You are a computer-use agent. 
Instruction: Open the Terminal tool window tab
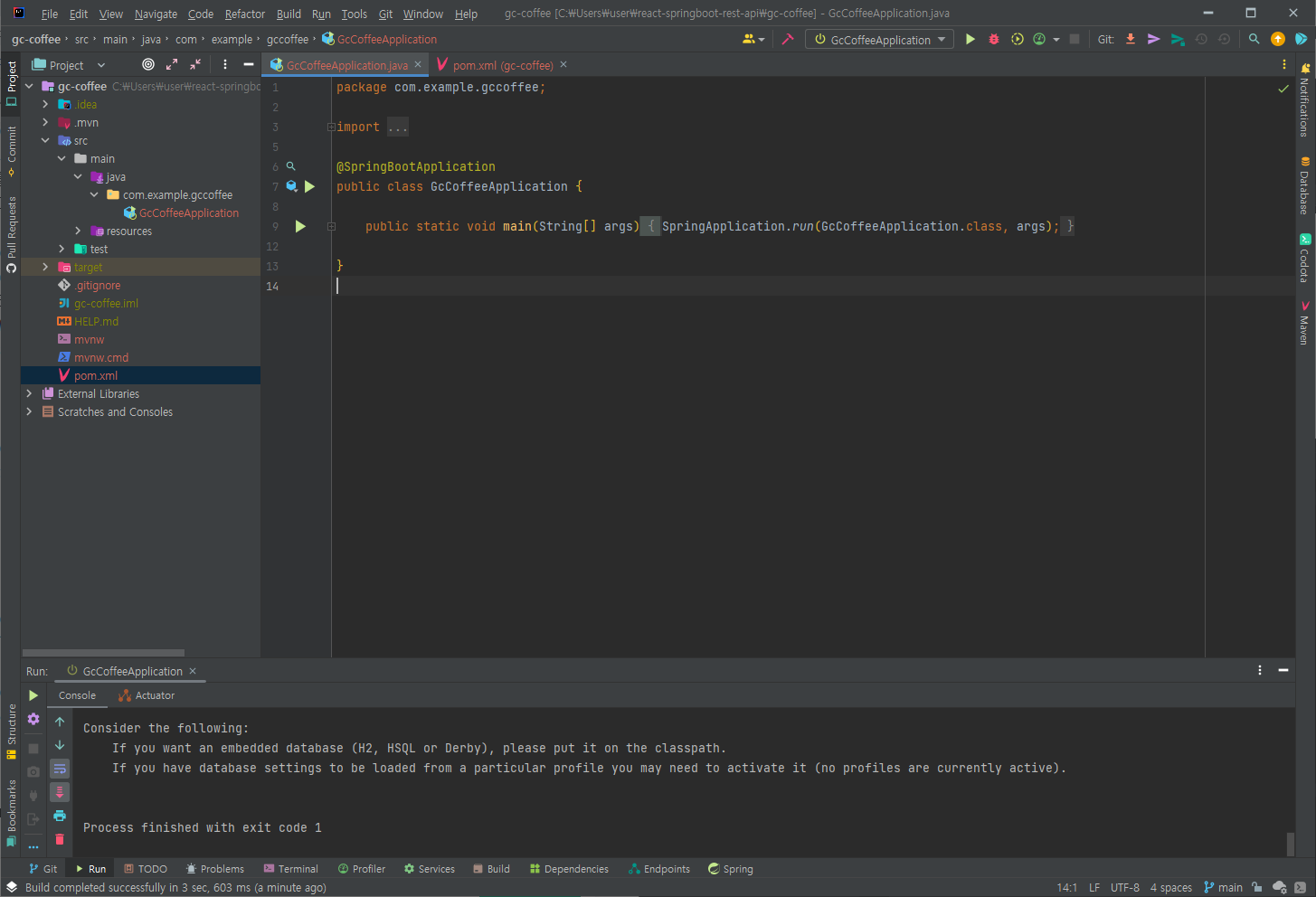coord(290,869)
